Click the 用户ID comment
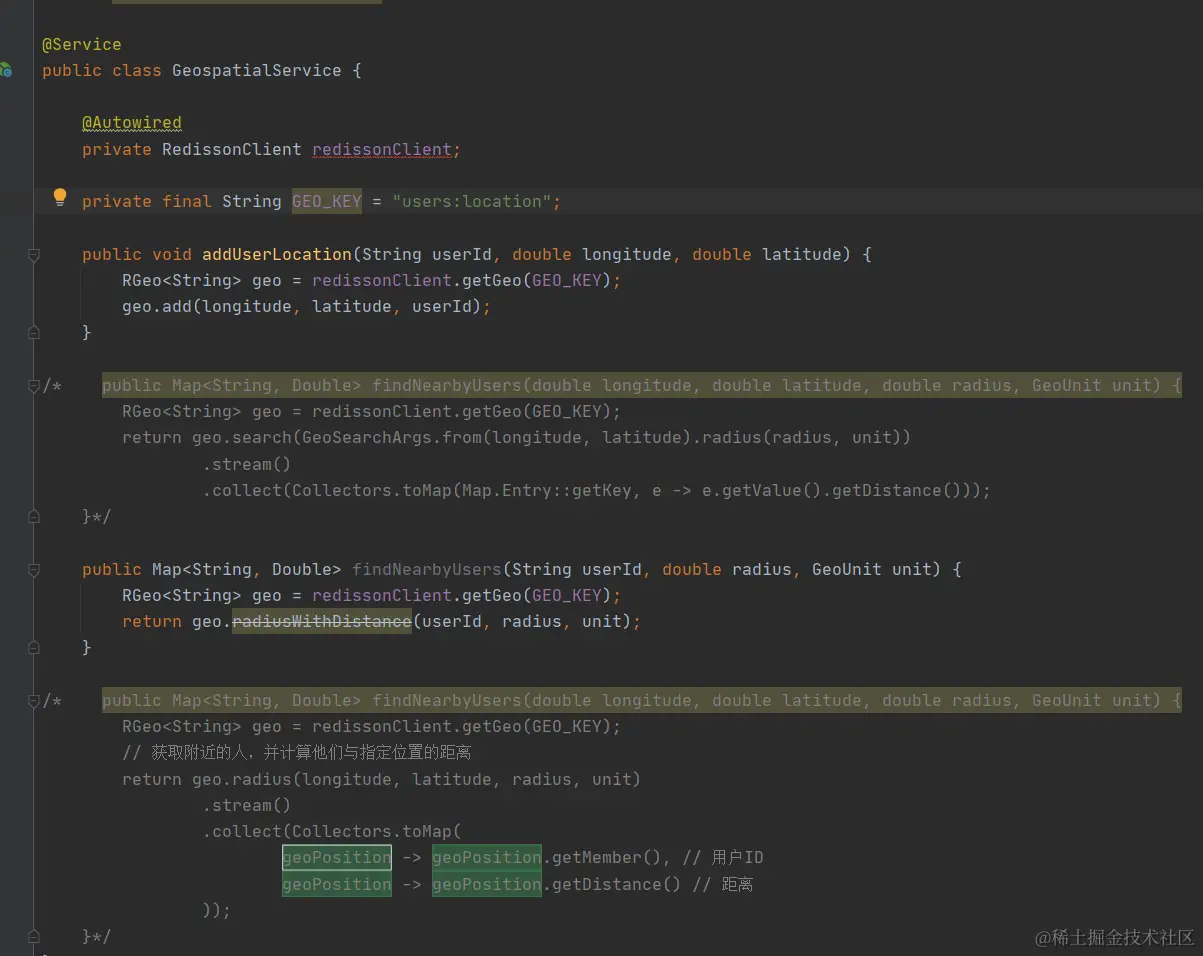Image resolution: width=1203 pixels, height=956 pixels. 722,858
